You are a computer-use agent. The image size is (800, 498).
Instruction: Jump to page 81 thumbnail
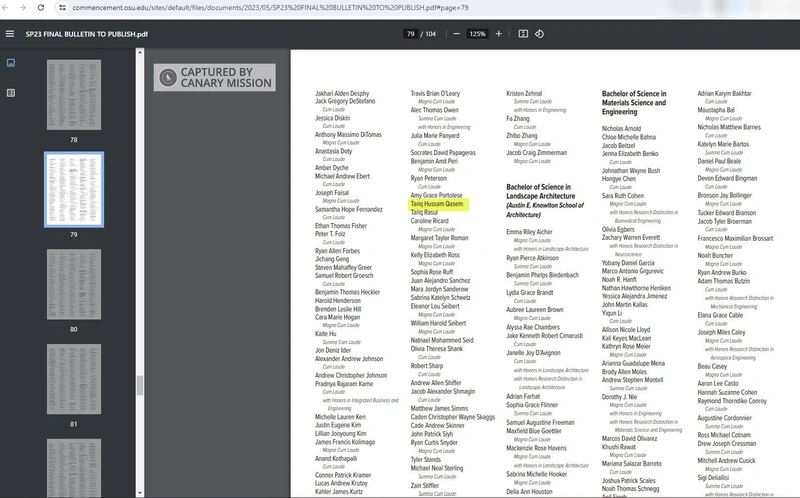click(73, 378)
